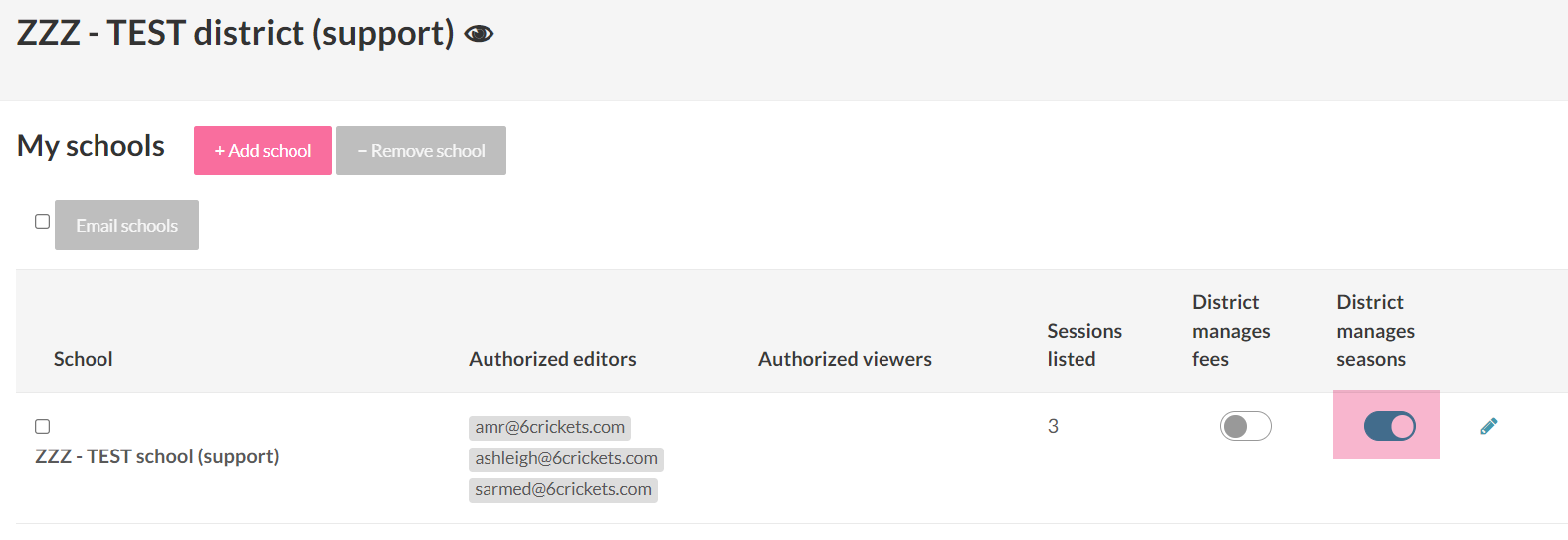Screen dimensions: 1568x540
Task: Click the pencil edit icon for TEST school
Action: click(1488, 426)
